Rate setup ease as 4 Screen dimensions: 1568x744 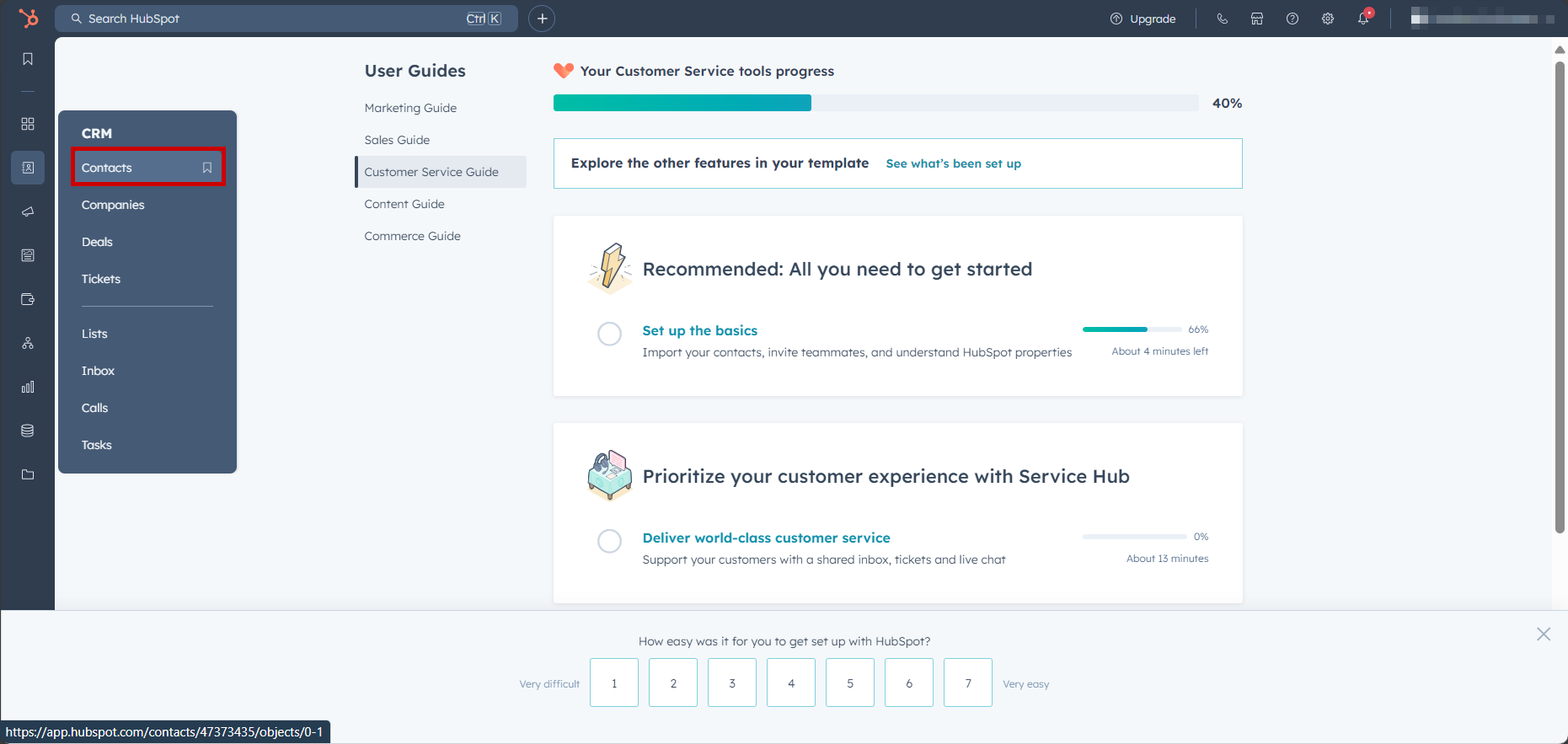point(791,682)
